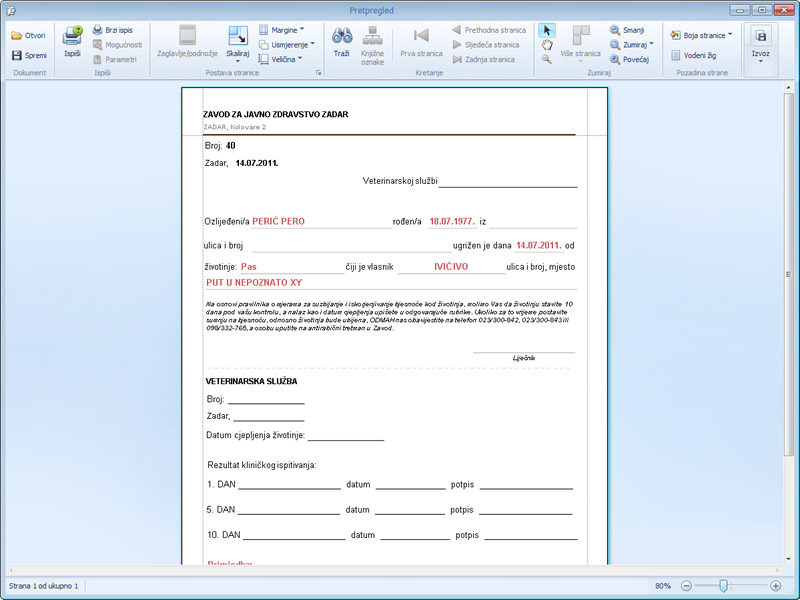Click the scroll up arrow

coord(788,88)
